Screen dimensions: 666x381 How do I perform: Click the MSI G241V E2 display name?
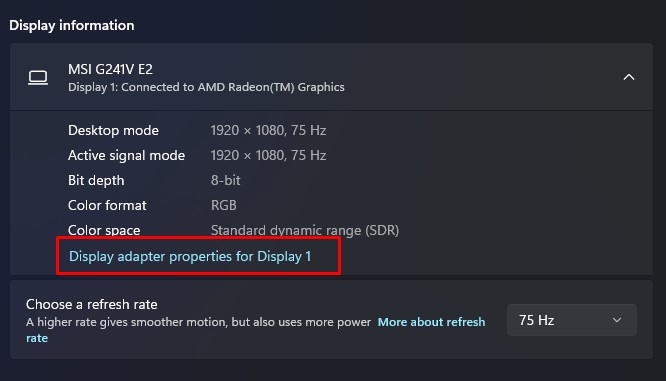(x=110, y=69)
